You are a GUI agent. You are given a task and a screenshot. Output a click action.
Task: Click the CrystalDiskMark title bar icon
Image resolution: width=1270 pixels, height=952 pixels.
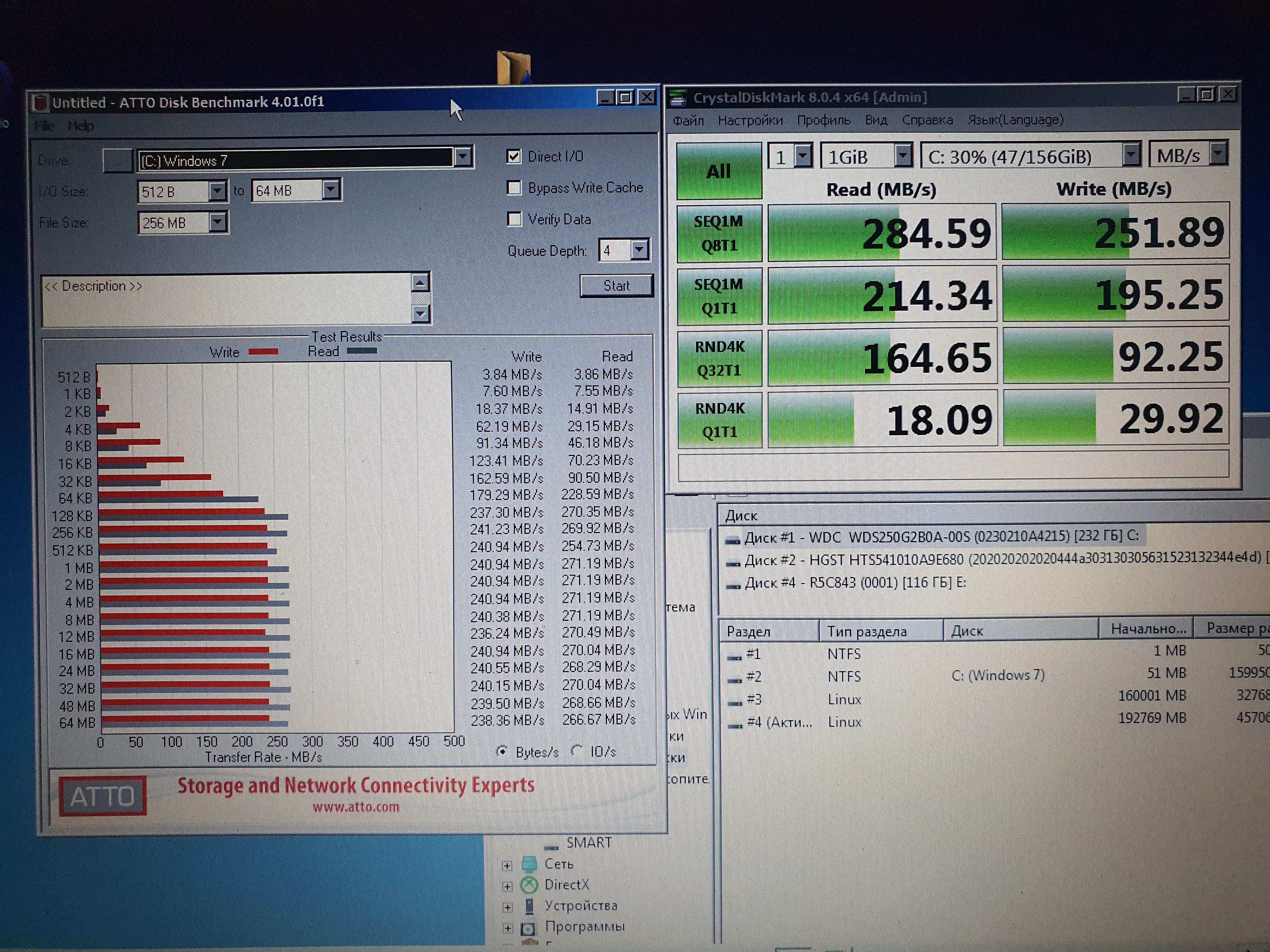point(679,98)
